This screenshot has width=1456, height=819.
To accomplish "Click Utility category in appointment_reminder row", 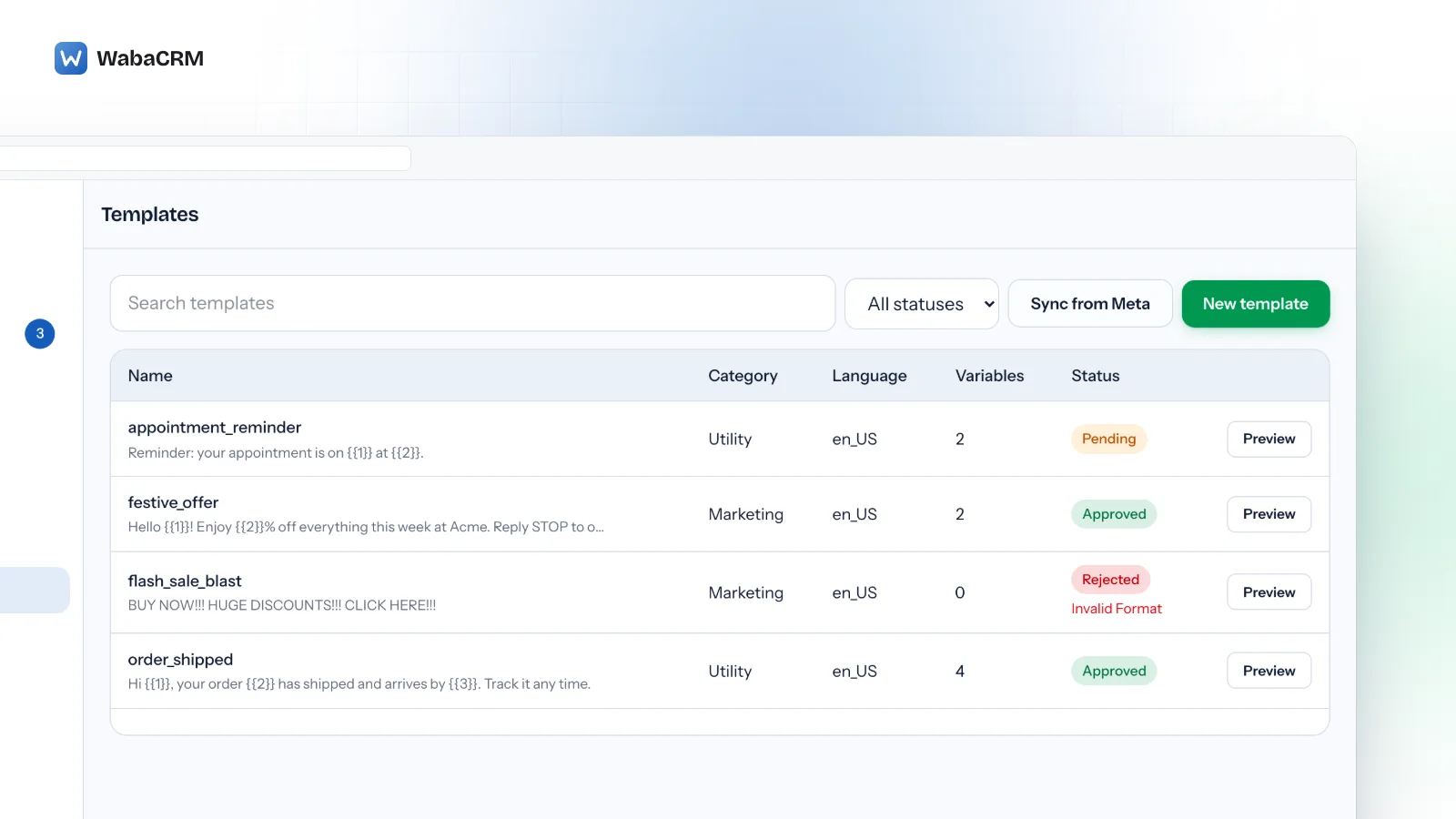I will pyautogui.click(x=730, y=439).
